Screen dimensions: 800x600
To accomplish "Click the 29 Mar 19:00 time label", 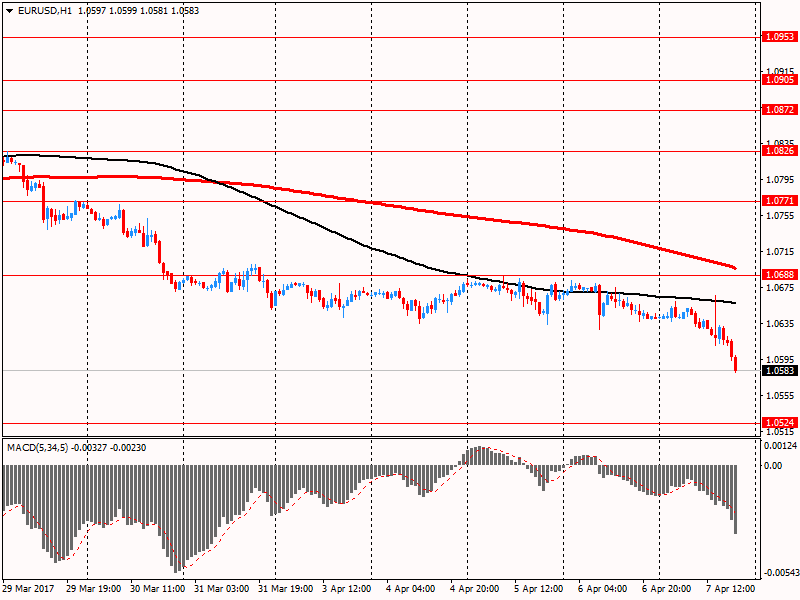I will (93, 589).
